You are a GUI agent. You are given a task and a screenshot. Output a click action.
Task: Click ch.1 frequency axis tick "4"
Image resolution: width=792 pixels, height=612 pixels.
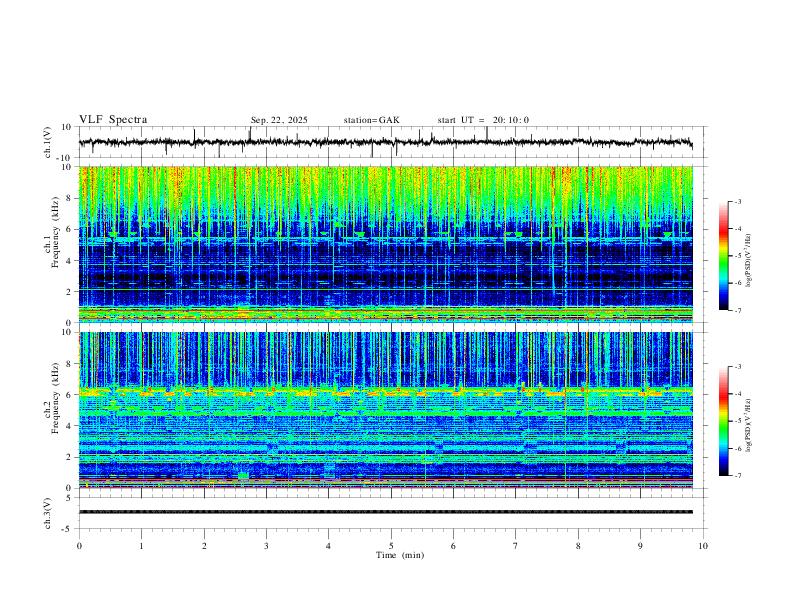point(69,261)
